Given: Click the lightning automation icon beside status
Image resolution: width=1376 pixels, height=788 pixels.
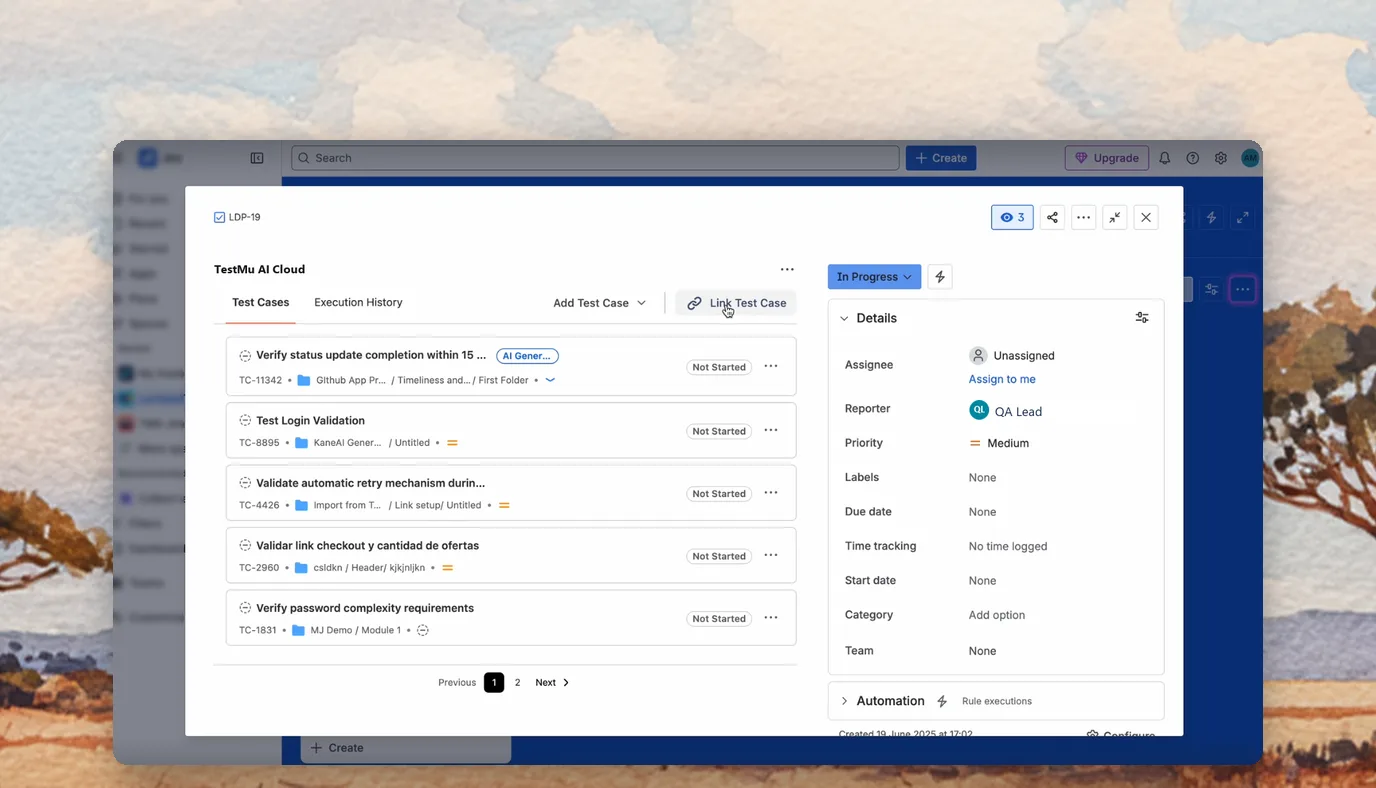Looking at the screenshot, I should coord(940,277).
